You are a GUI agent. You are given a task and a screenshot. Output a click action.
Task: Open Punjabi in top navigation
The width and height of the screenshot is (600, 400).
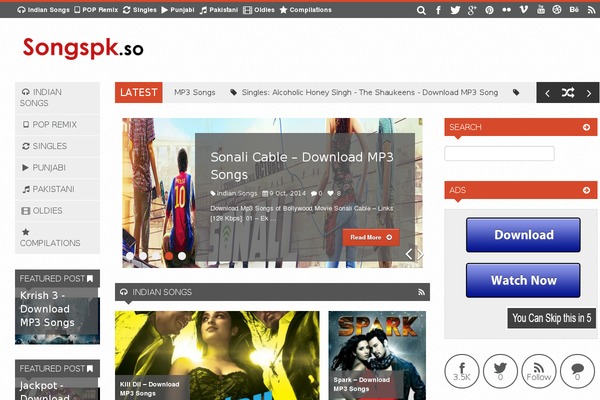(x=178, y=10)
